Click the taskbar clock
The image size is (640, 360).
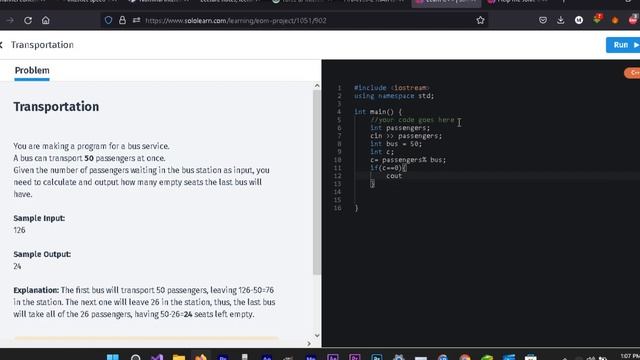coord(630,356)
